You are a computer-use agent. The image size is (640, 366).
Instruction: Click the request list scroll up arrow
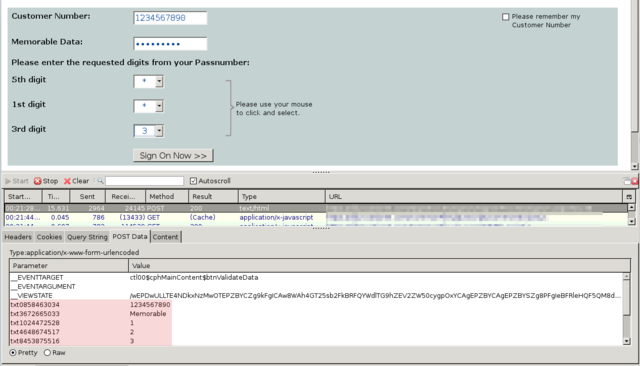click(631, 208)
